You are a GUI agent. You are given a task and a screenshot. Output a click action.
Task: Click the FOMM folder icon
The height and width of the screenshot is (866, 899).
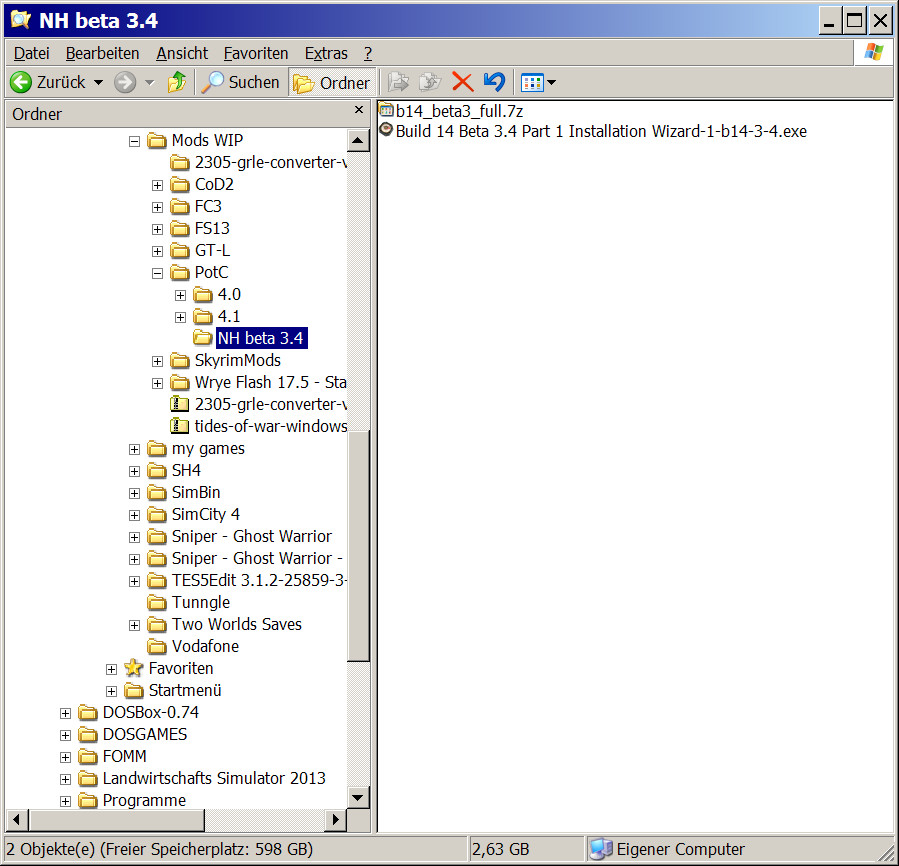(88, 756)
